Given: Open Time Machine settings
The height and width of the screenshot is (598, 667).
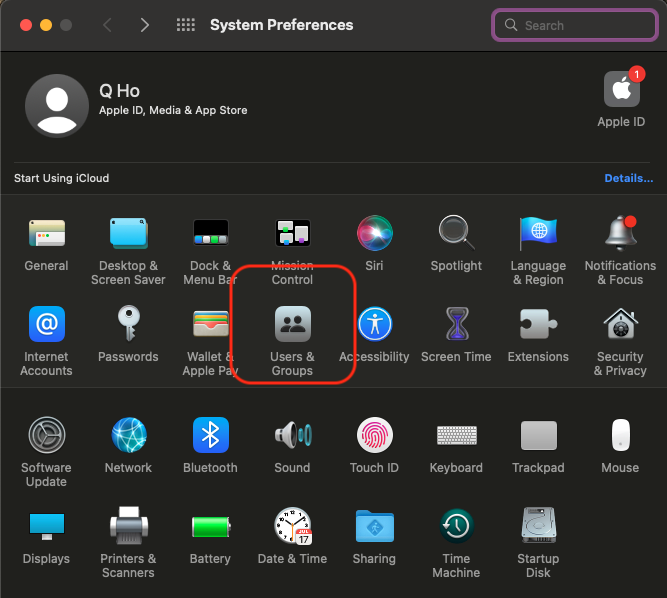Looking at the screenshot, I should 456,526.
